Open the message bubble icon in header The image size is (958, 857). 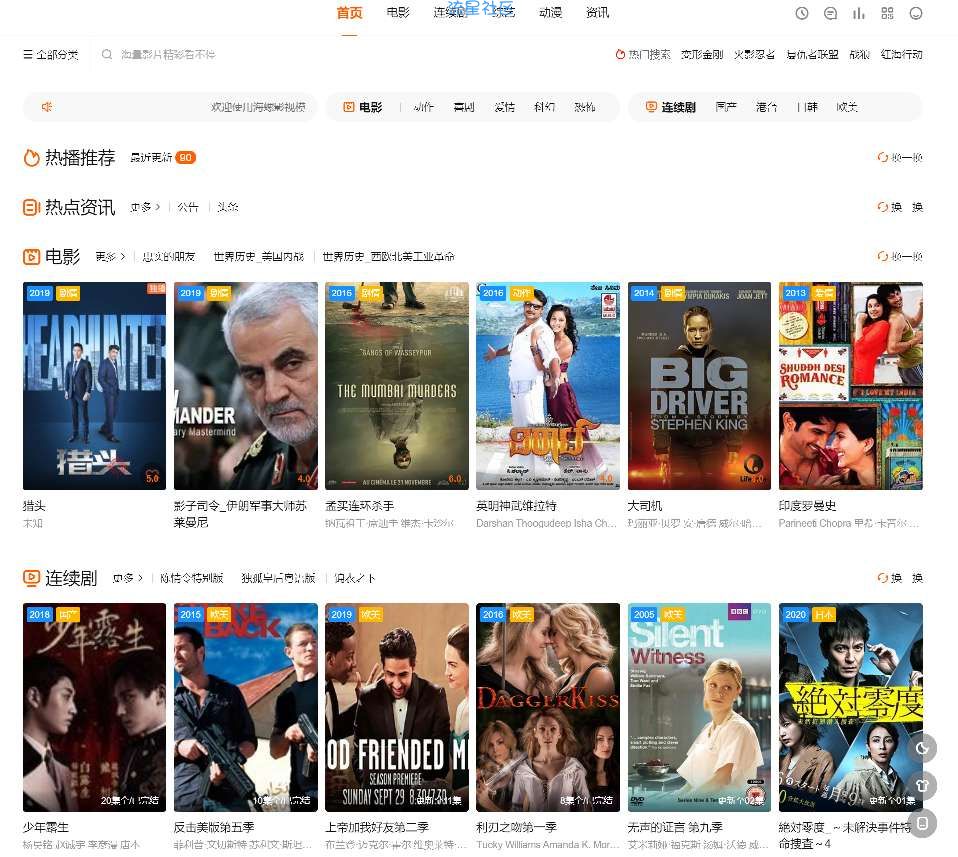pos(830,13)
